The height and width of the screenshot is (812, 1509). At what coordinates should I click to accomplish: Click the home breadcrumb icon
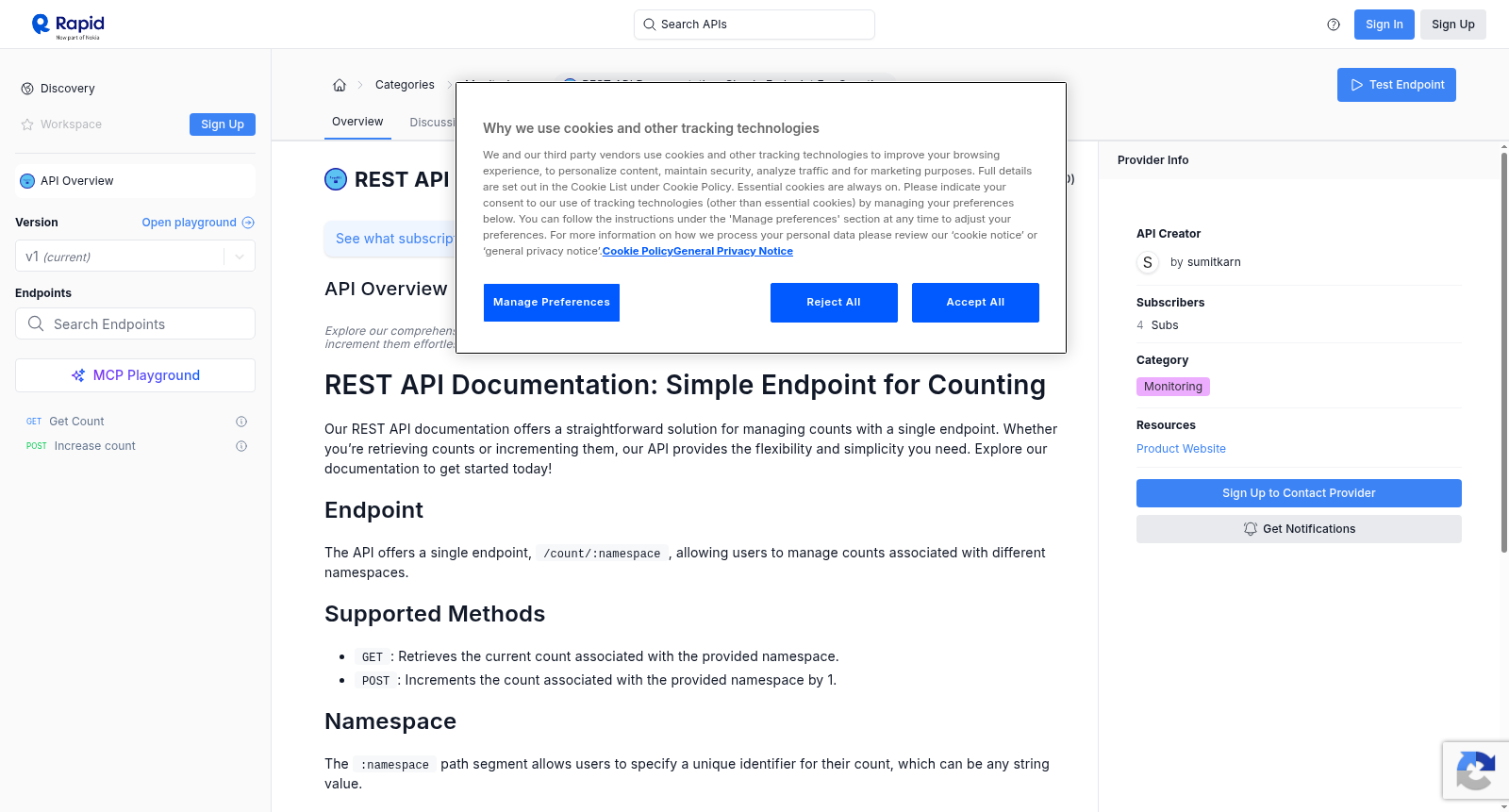[x=340, y=85]
